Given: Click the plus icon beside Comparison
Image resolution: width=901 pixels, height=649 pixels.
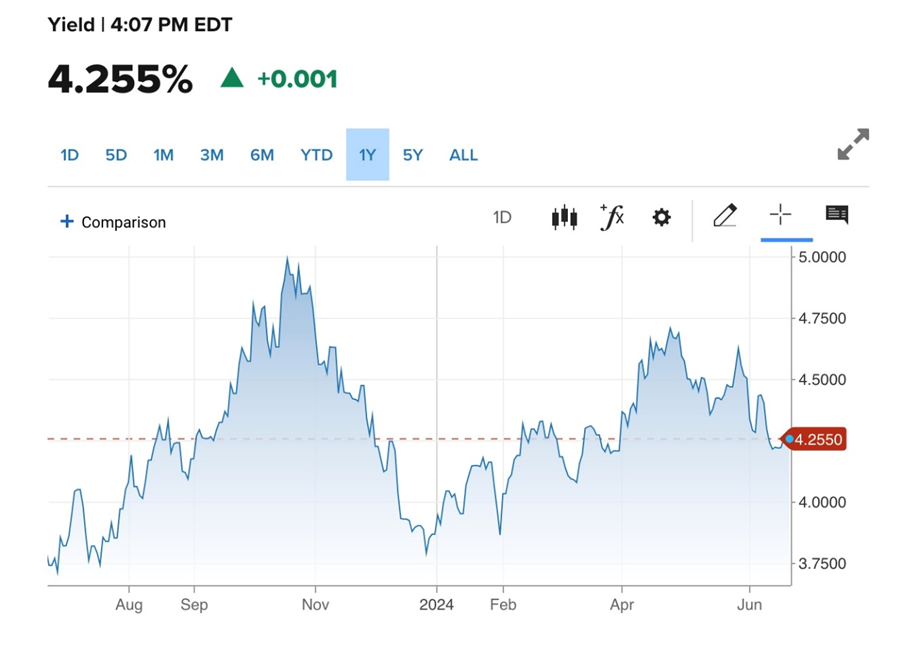Looking at the screenshot, I should click(x=67, y=221).
